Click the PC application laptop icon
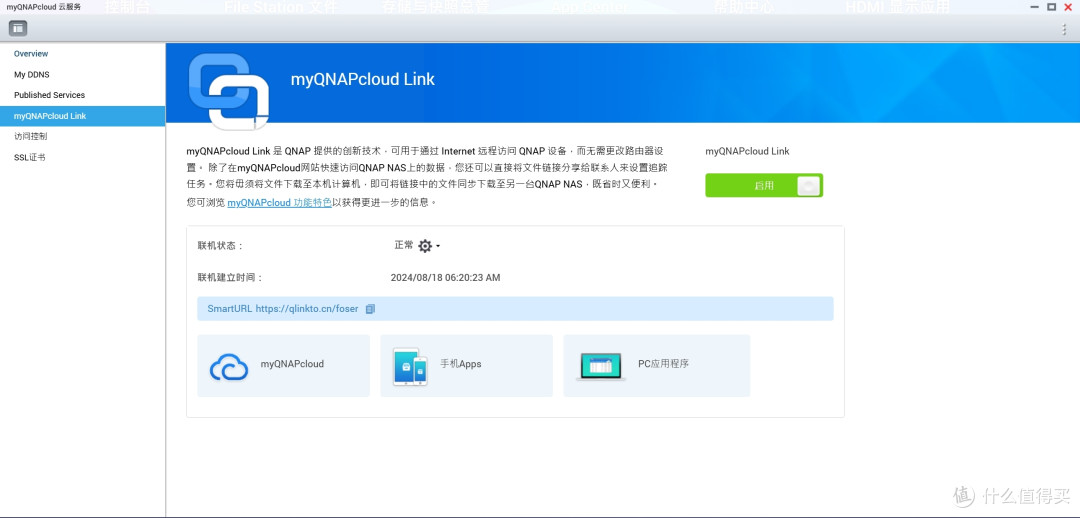Screen dimensions: 1080x518 click(x=601, y=366)
